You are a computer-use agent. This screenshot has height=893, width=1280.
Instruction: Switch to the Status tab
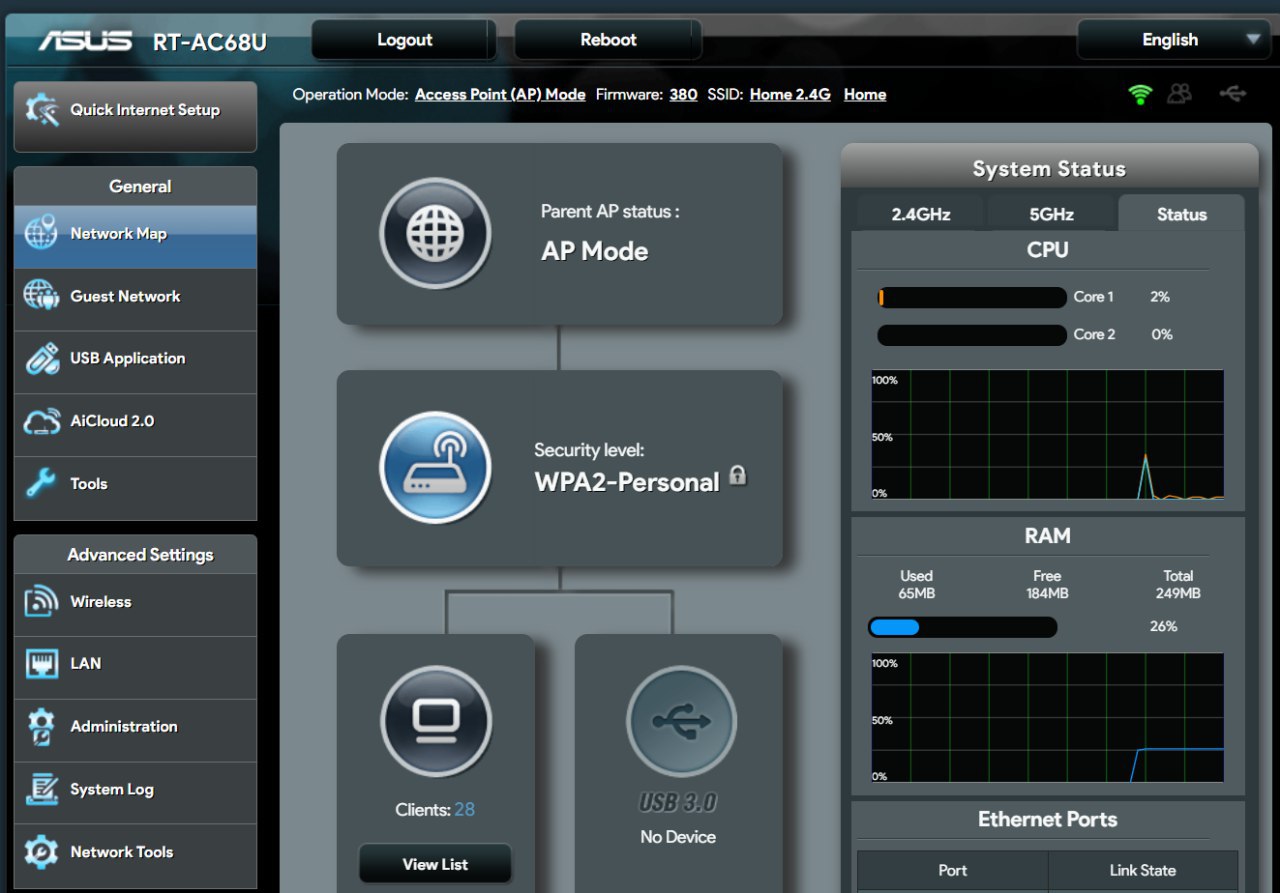point(1182,214)
